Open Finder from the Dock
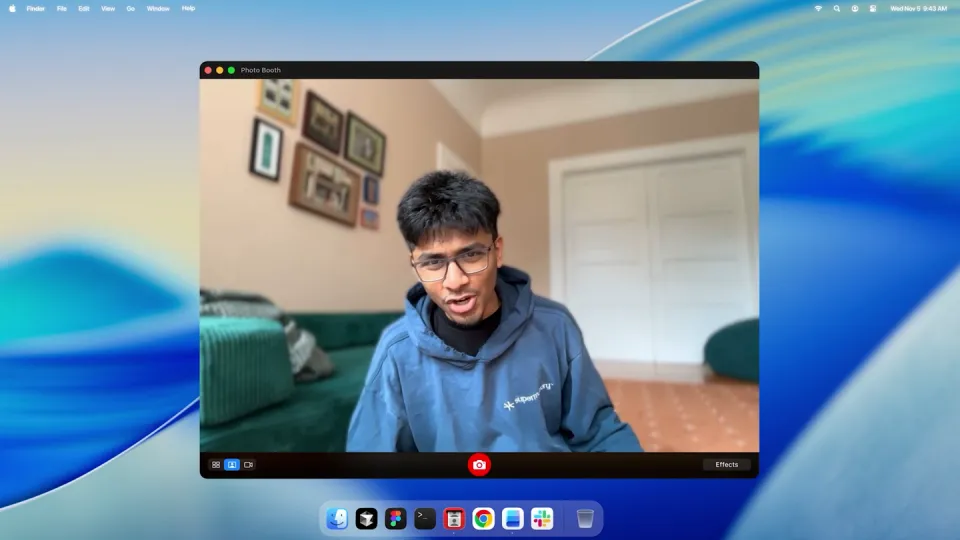Image resolution: width=960 pixels, height=540 pixels. 337,519
